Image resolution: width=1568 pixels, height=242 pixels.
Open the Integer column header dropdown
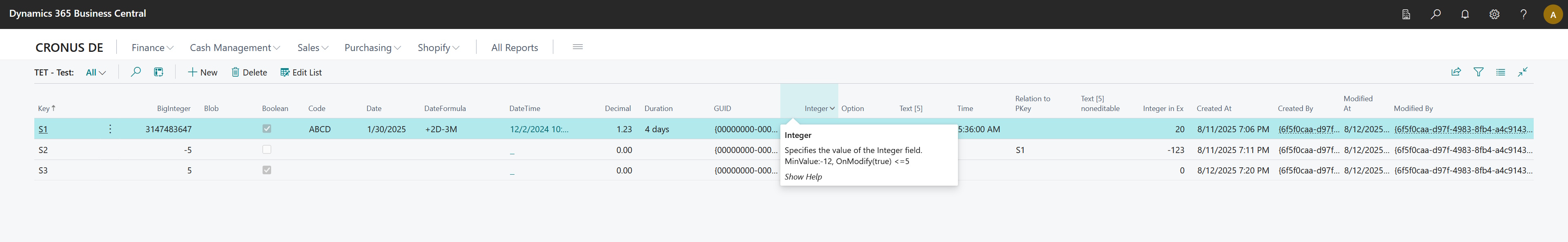[x=832, y=108]
